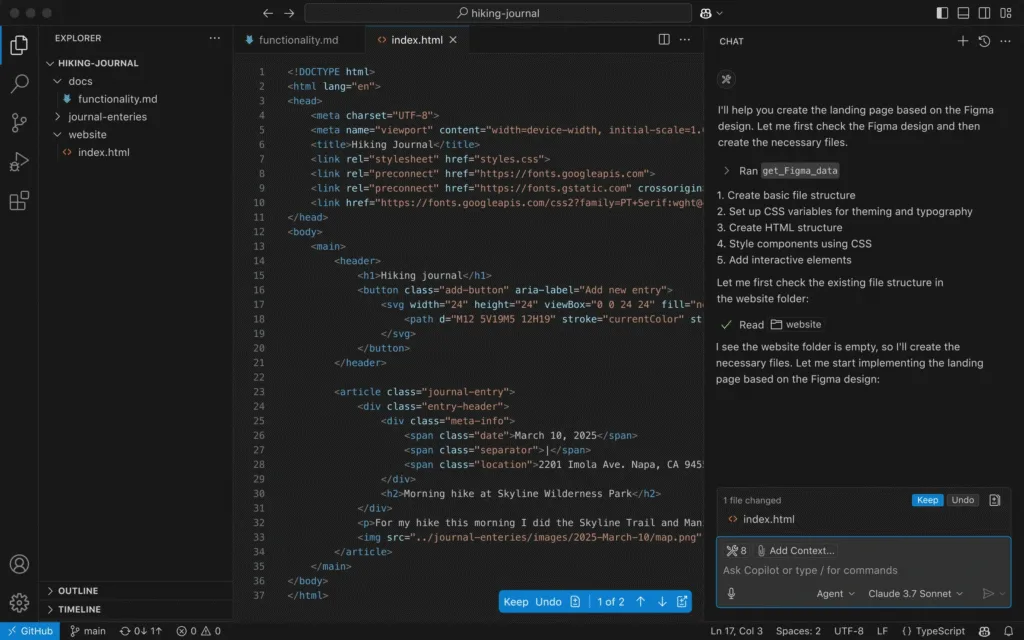Expand the OUTLINE section
The height and width of the screenshot is (640, 1024).
click(x=136, y=591)
